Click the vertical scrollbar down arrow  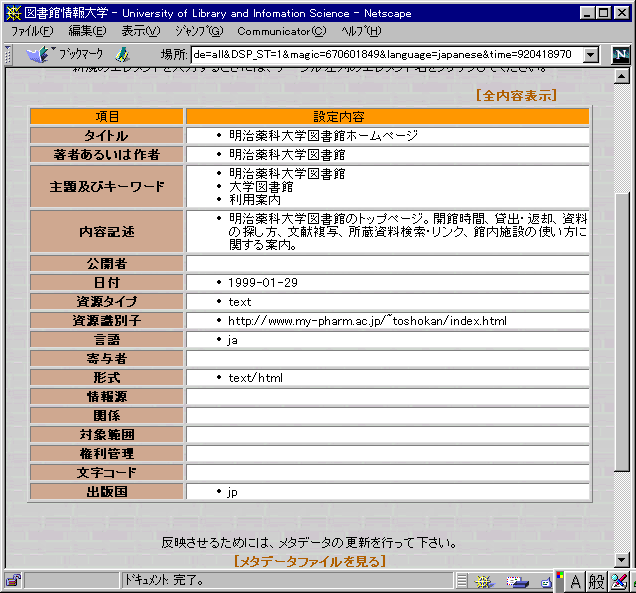pyautogui.click(x=622, y=560)
